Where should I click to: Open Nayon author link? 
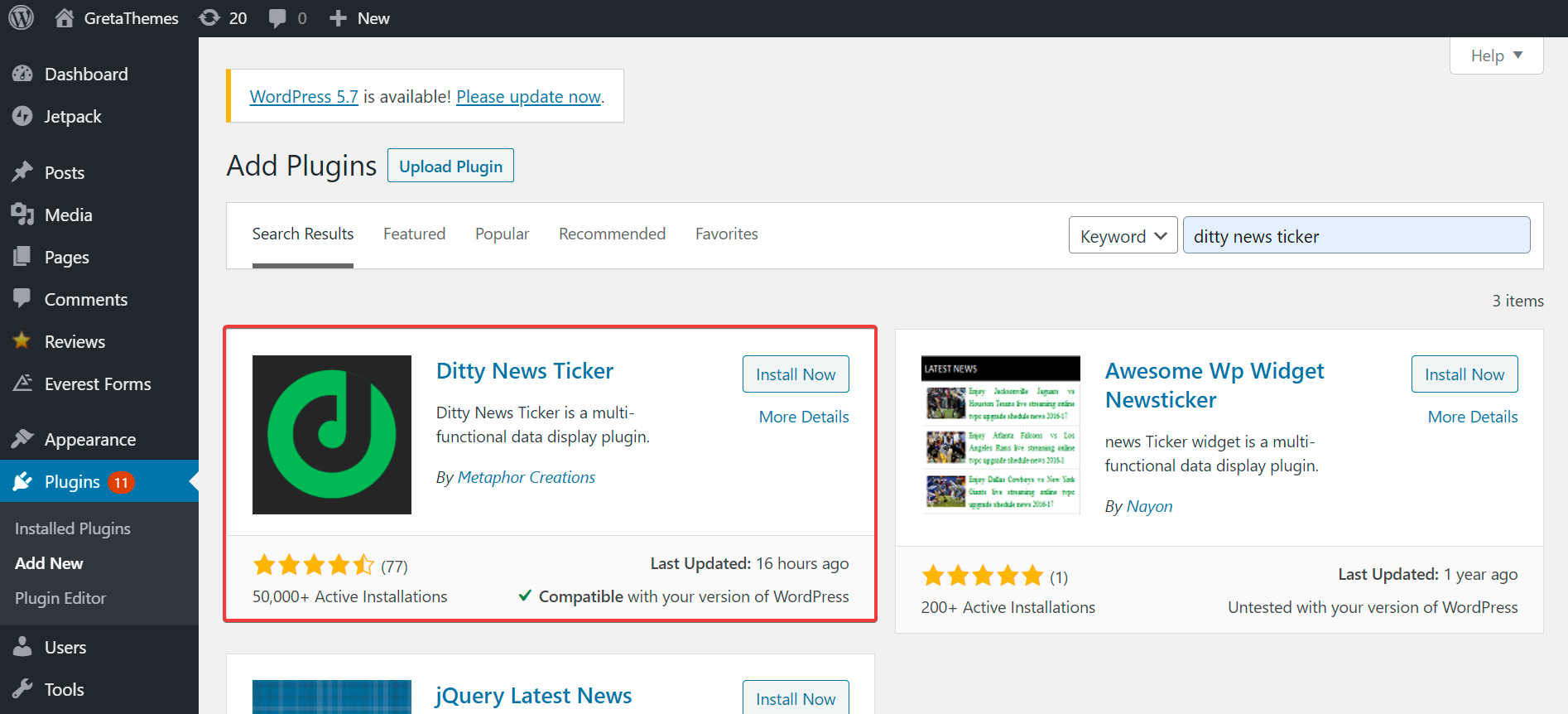[1149, 506]
